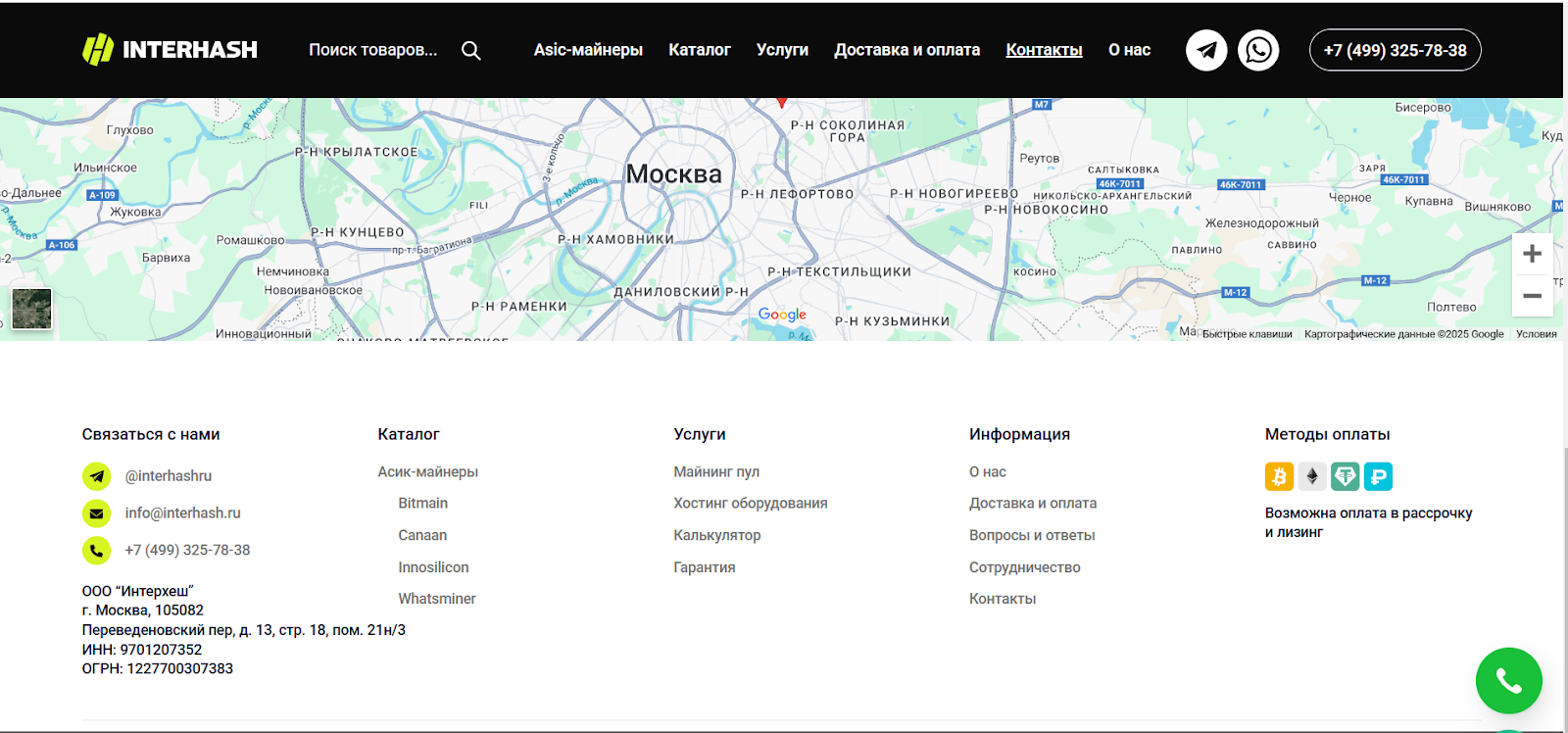Open footer Контакты link
This screenshot has height=733, width=1568.
point(1003,599)
